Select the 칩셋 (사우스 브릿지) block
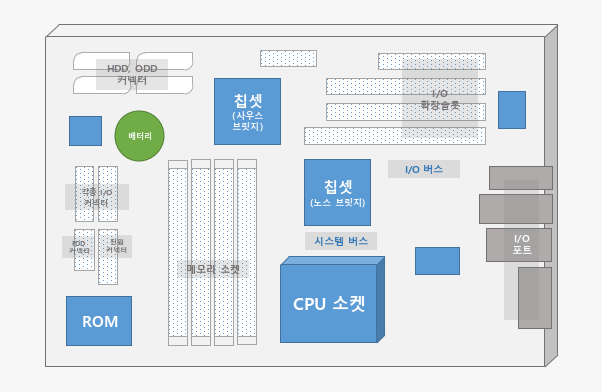Image resolution: width=602 pixels, height=392 pixels. (247, 112)
